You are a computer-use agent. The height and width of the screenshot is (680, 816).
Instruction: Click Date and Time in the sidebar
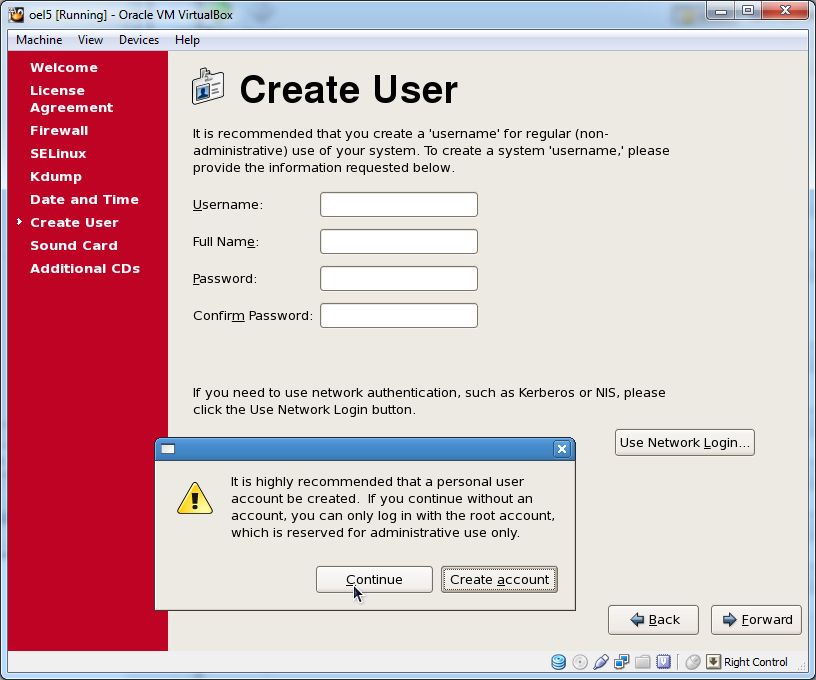click(84, 200)
